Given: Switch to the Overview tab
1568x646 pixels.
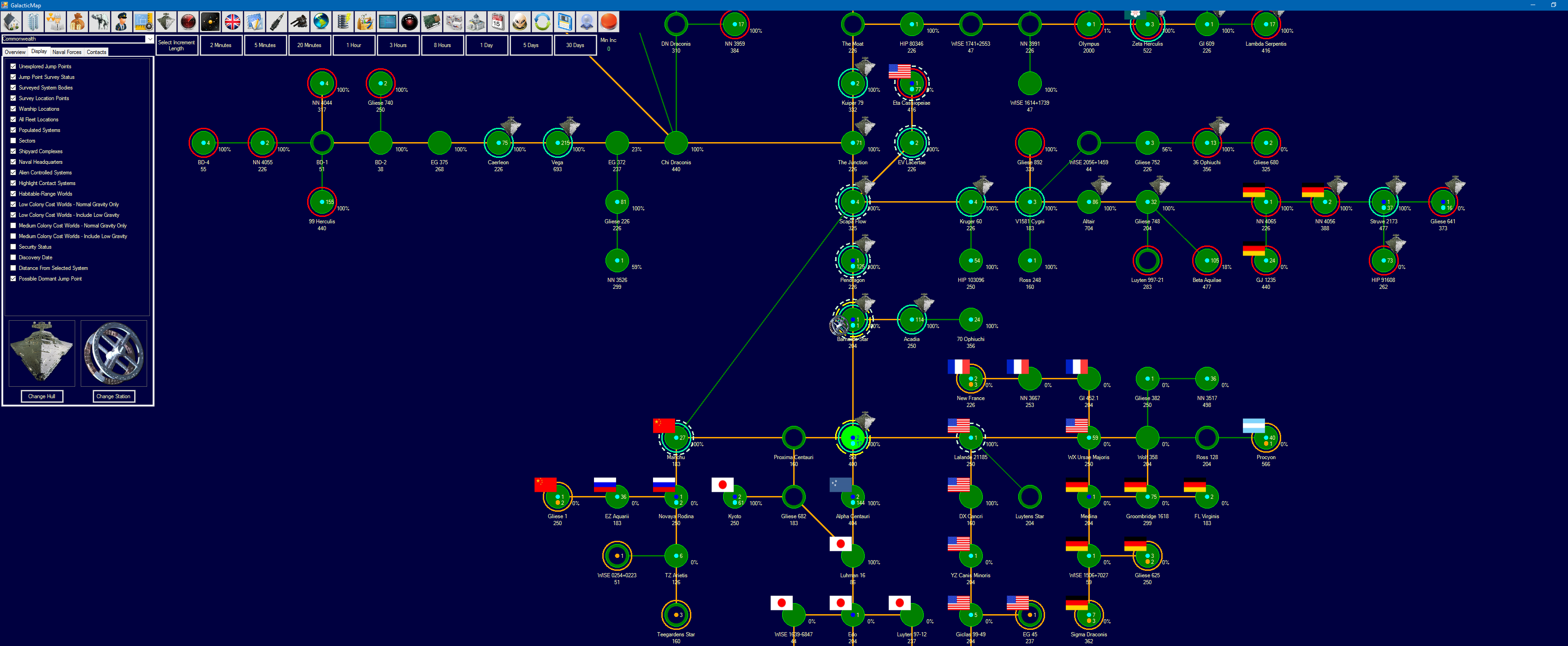Looking at the screenshot, I should [x=15, y=52].
